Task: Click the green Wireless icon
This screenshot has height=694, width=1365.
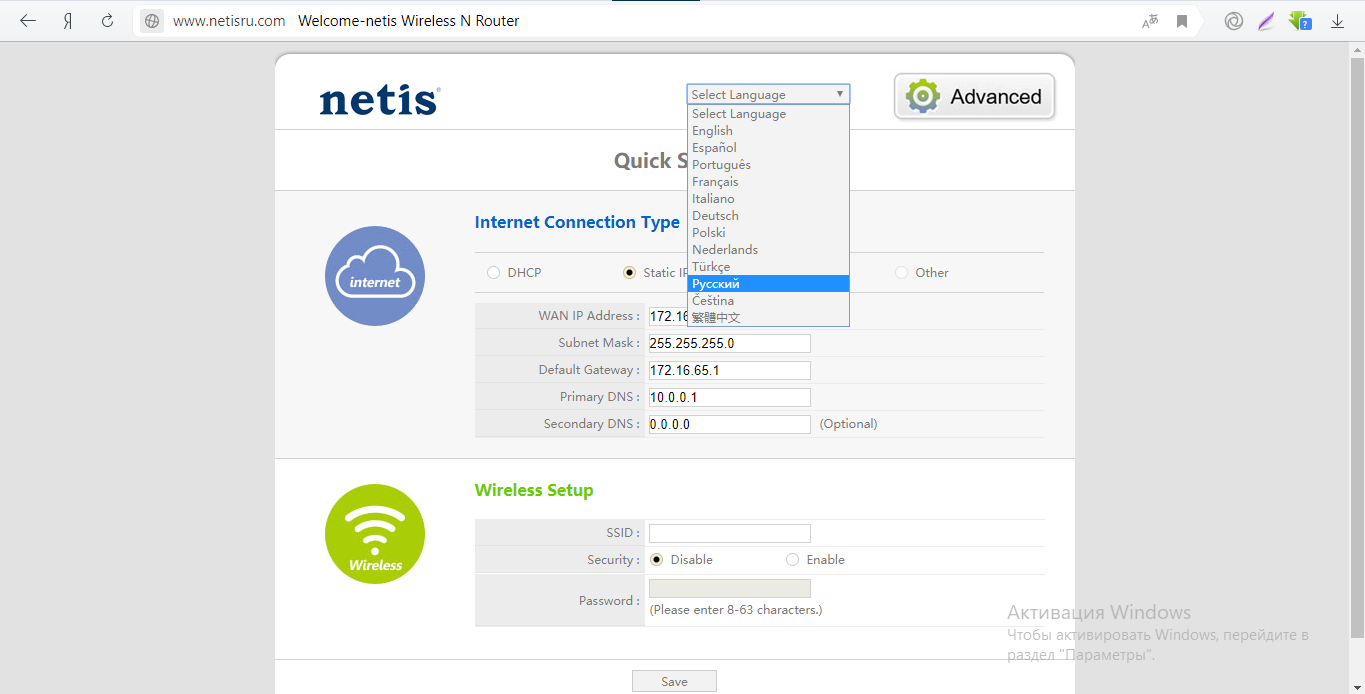Action: pyautogui.click(x=375, y=534)
